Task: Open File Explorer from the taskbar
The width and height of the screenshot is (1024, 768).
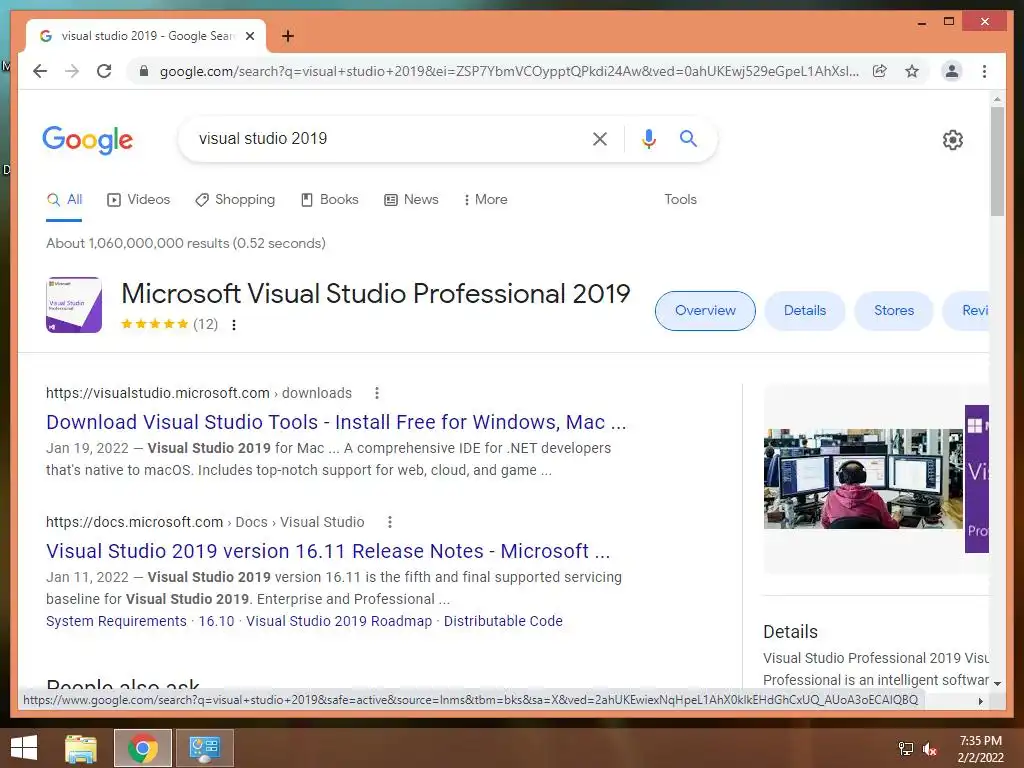Action: (x=81, y=748)
